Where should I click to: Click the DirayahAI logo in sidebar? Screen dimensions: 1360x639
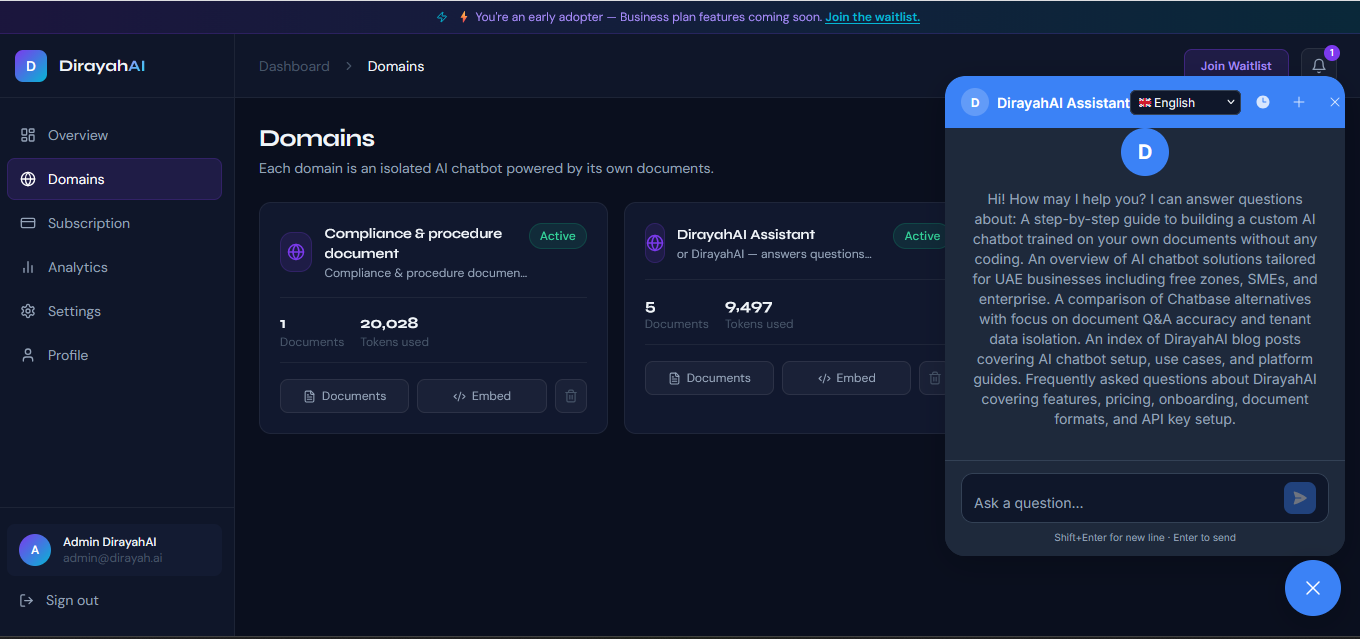pos(31,66)
